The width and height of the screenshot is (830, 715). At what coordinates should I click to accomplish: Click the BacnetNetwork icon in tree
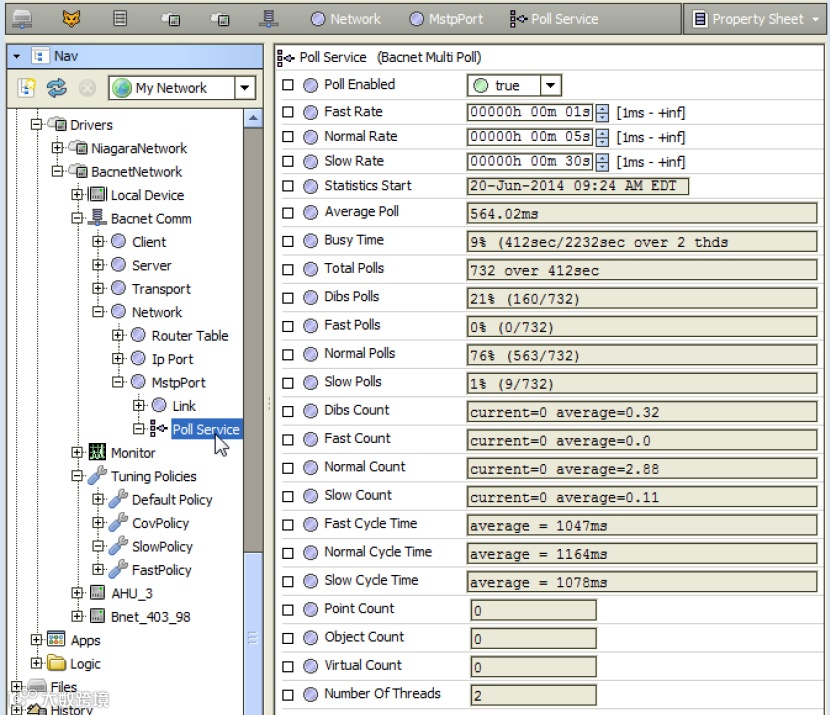(x=78, y=171)
